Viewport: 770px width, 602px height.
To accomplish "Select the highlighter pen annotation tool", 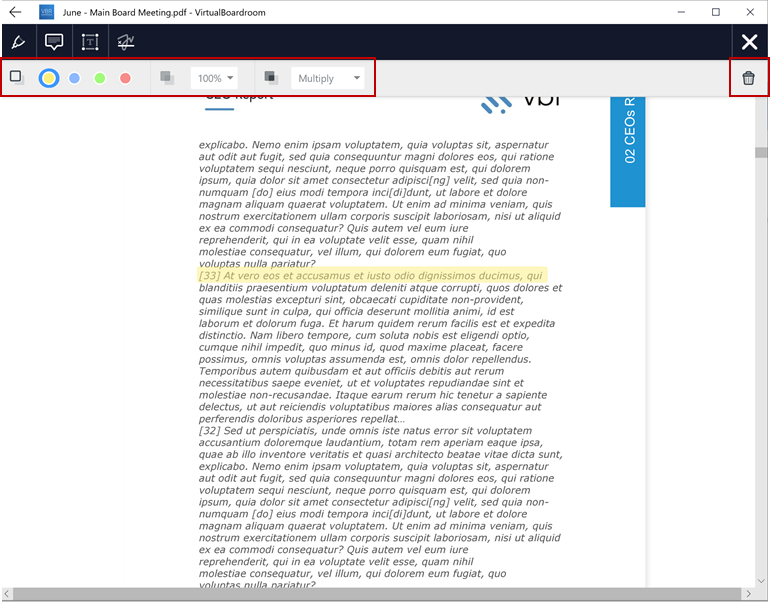I will tap(19, 42).
